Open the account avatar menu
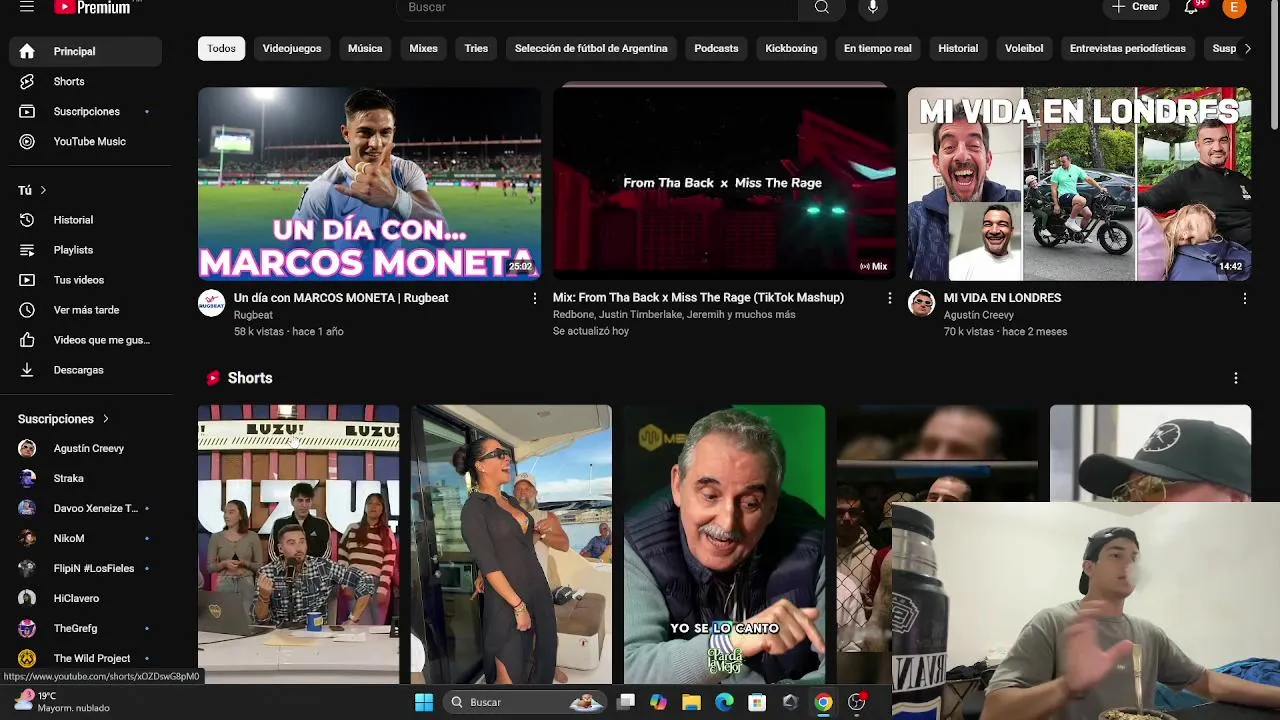The width and height of the screenshot is (1280, 720). coord(1234,7)
